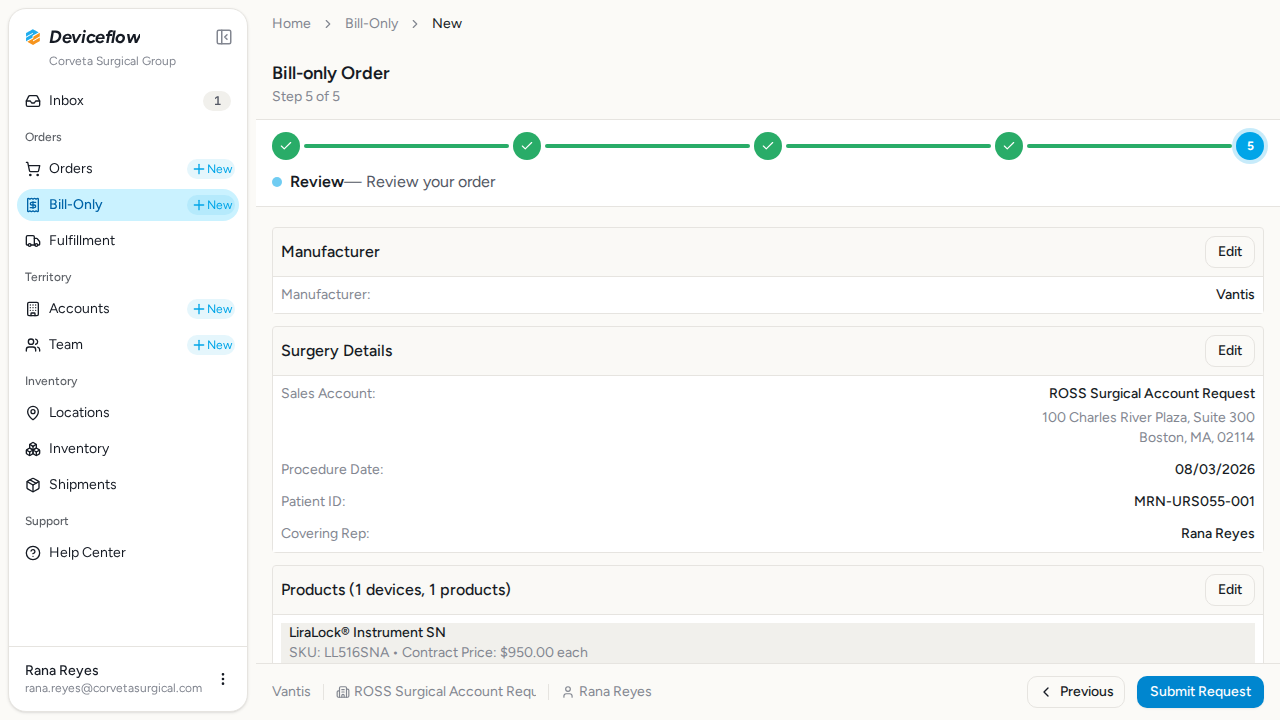The image size is (1280, 720).
Task: Click the Submit Request button
Action: click(1200, 692)
